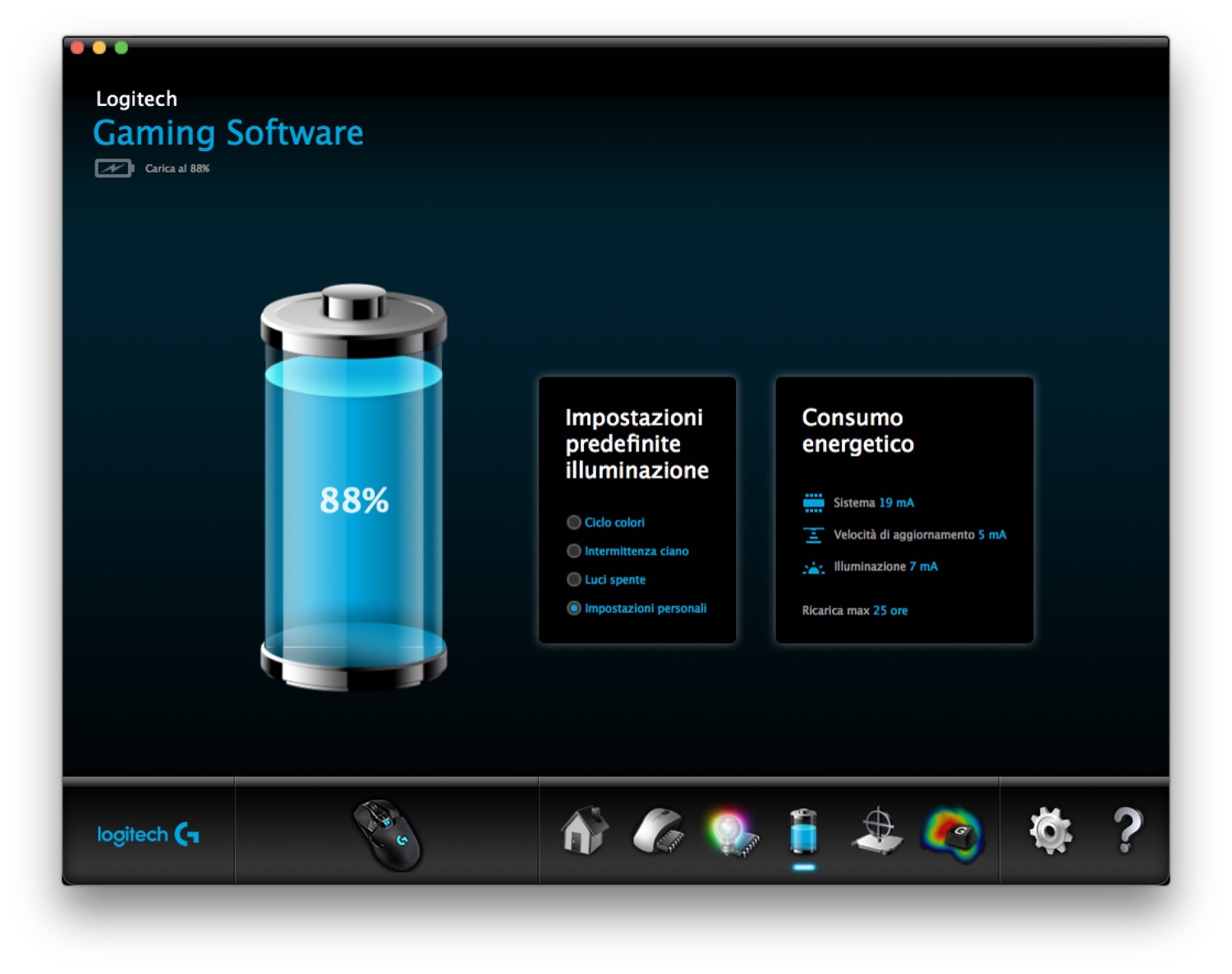Click the 'Consumo energetico' heading
This screenshot has height=974, width=1232.
pos(858,430)
